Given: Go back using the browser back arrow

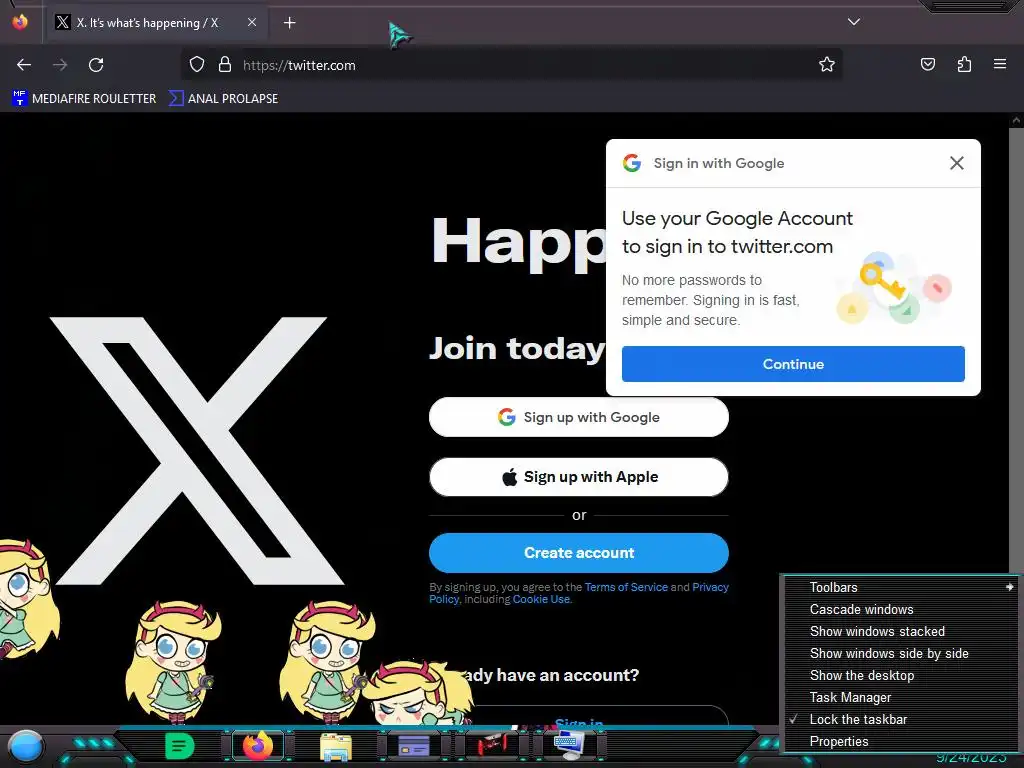Looking at the screenshot, I should pos(24,65).
